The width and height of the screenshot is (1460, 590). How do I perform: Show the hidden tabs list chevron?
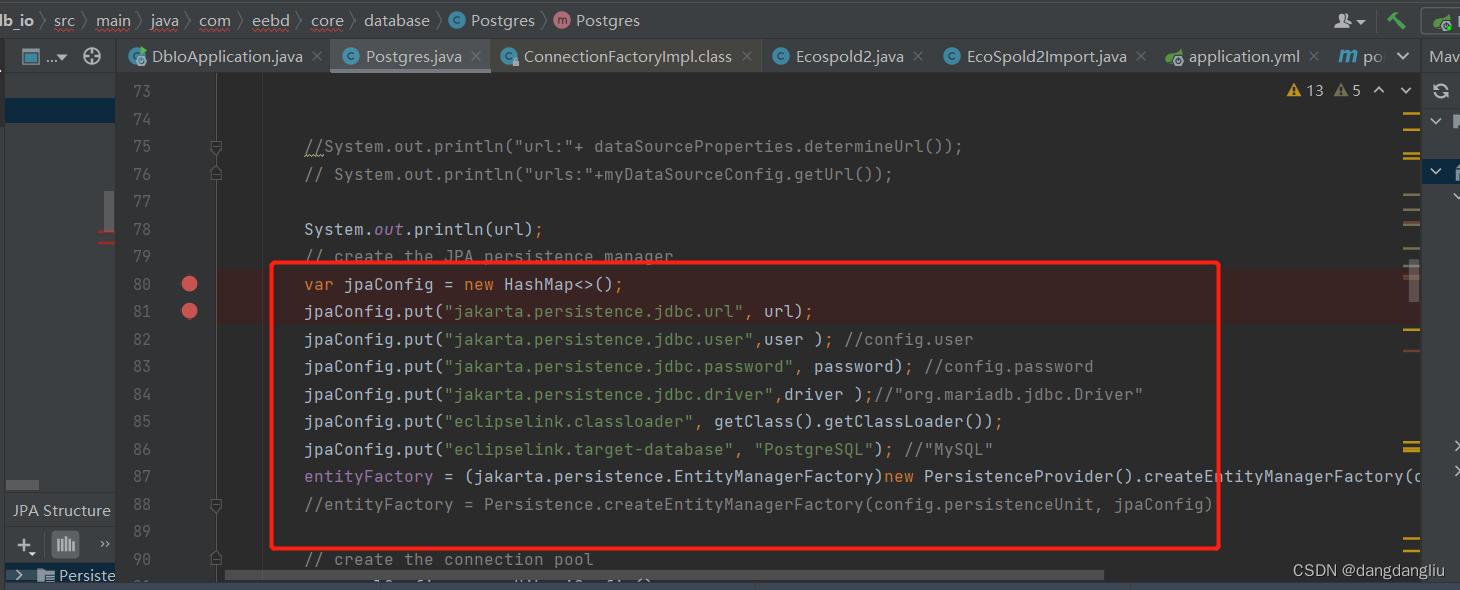point(1403,57)
